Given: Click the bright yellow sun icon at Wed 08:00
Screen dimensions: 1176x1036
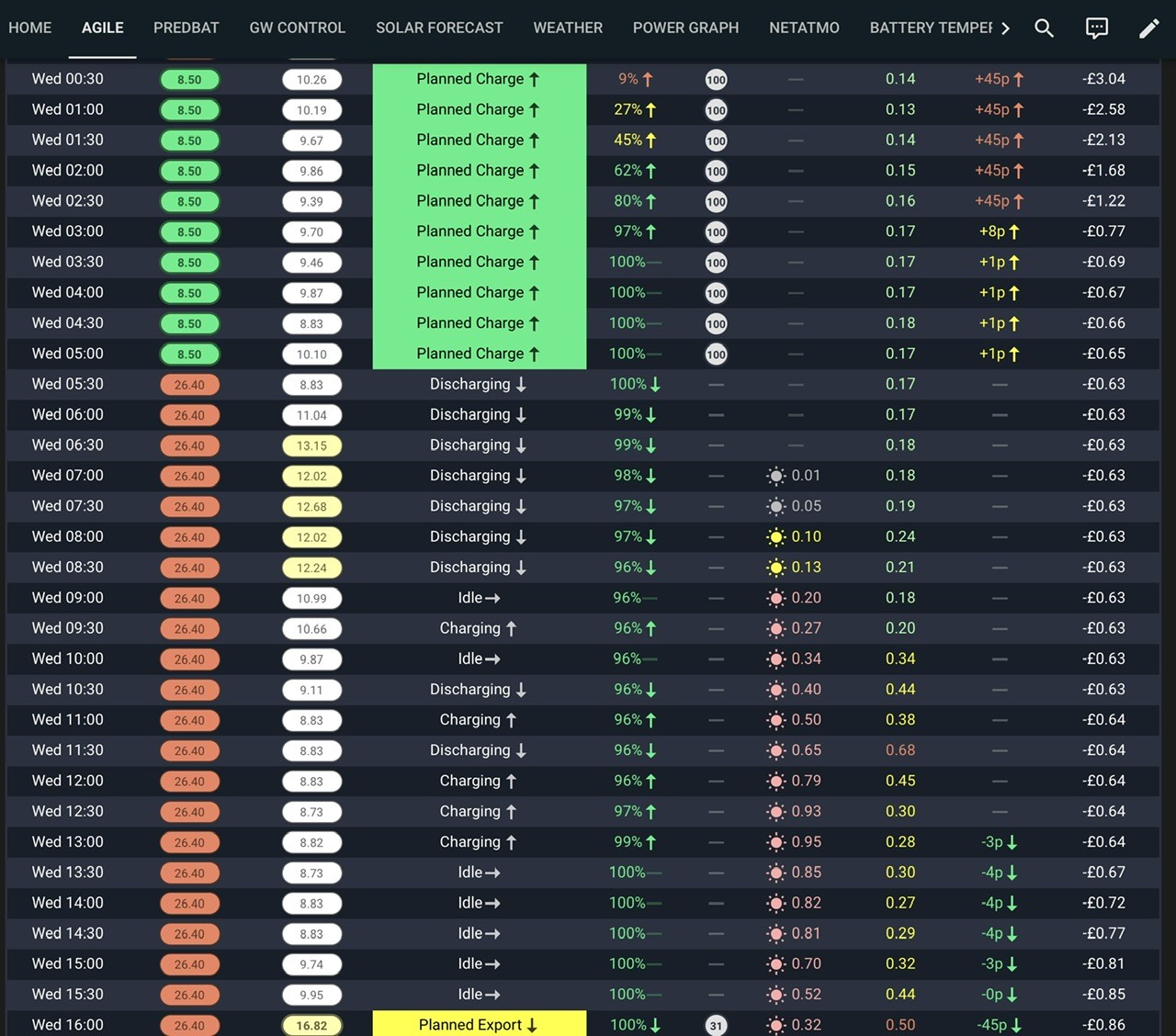Looking at the screenshot, I should coord(776,537).
